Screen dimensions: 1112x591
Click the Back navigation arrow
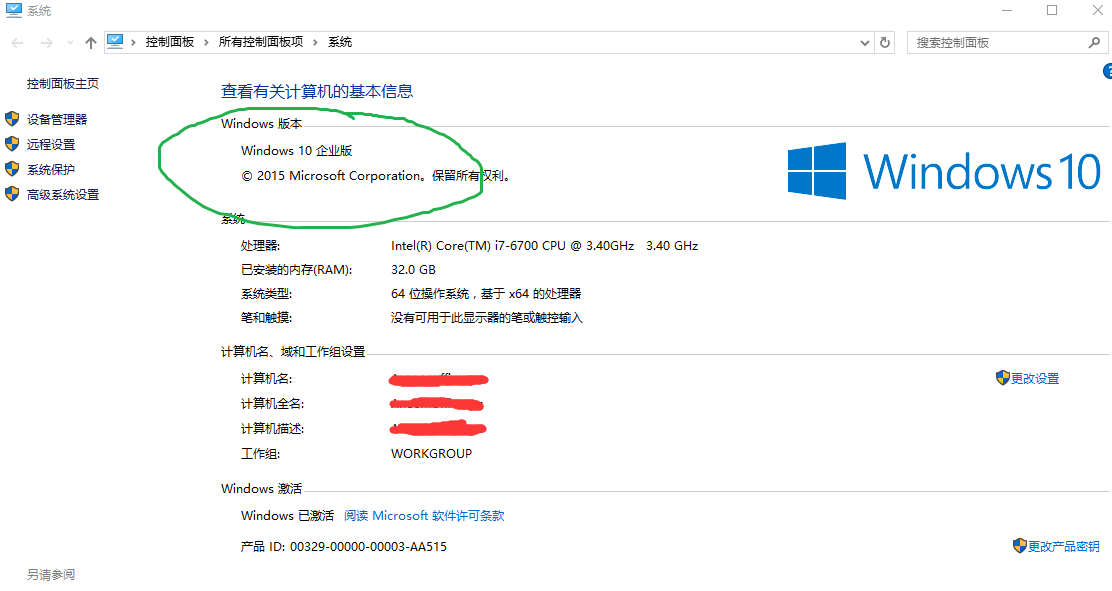[18, 43]
